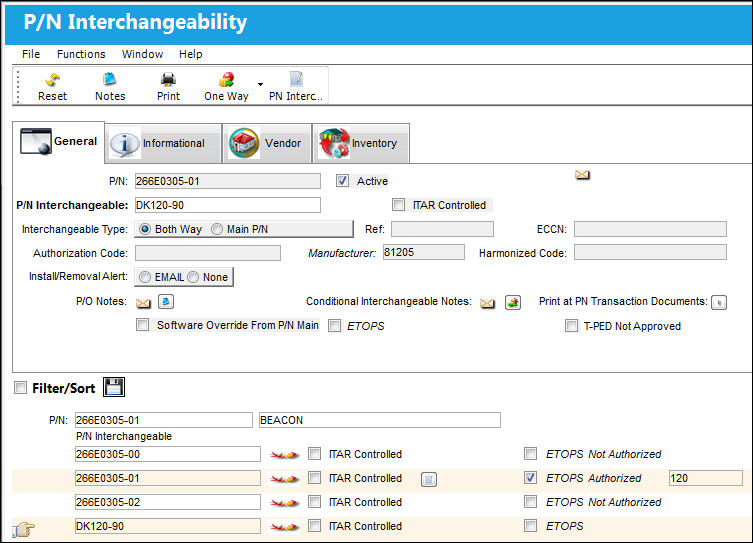Click the Filter P/N field 266E0305-01
This screenshot has height=543, width=753.
tap(164, 420)
